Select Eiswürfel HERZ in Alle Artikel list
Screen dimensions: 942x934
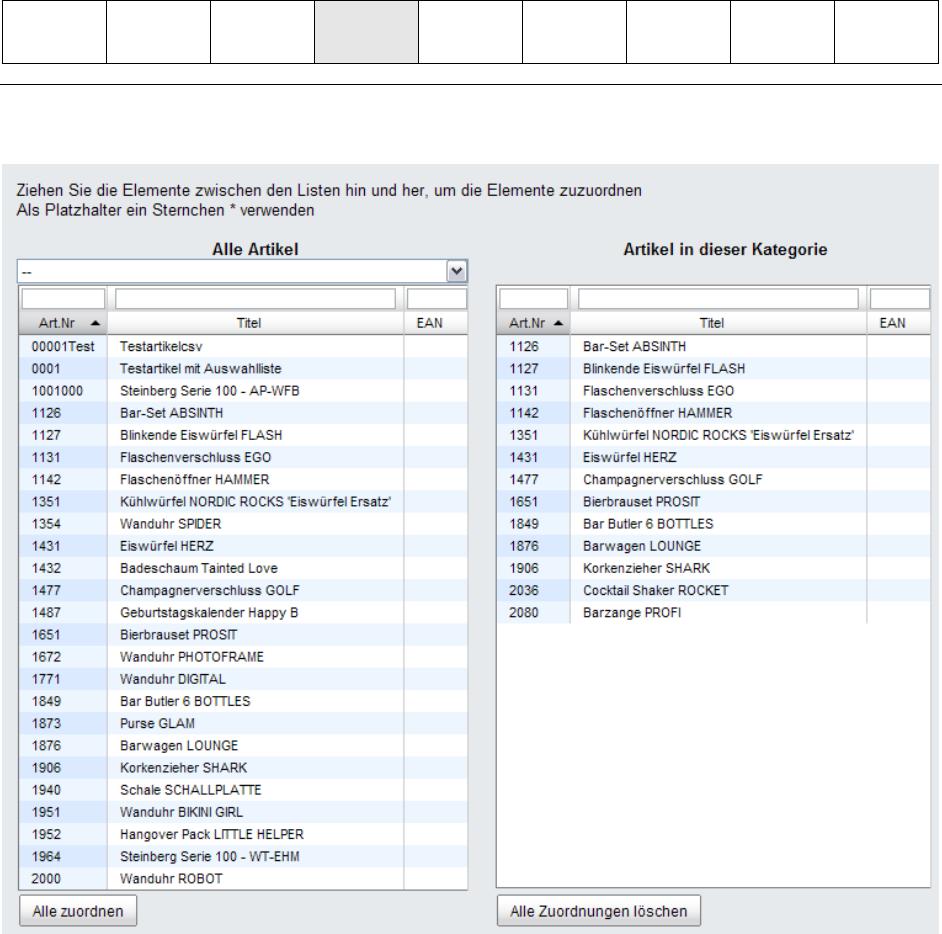[243, 547]
